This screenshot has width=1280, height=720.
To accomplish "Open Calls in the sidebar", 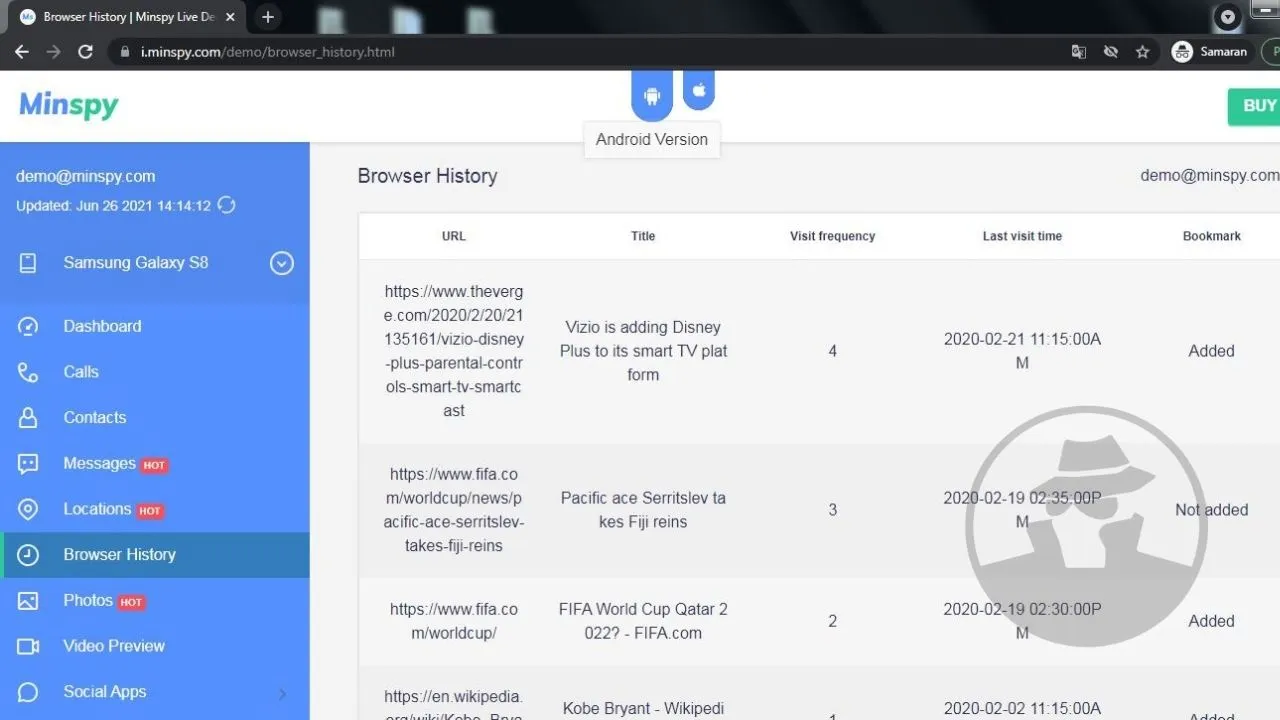I will click(81, 372).
